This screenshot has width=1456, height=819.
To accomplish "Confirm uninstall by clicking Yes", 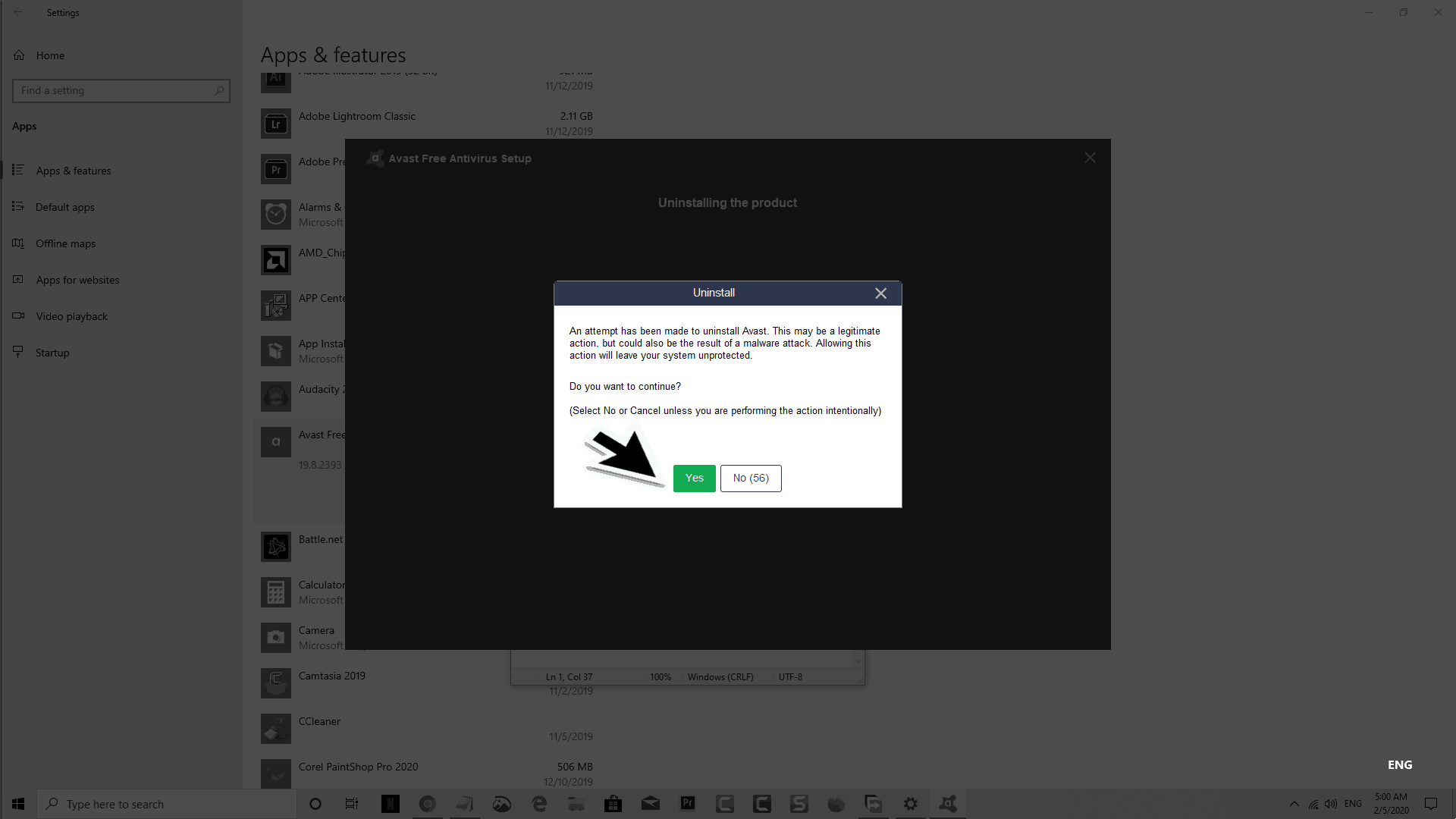I will tap(694, 478).
